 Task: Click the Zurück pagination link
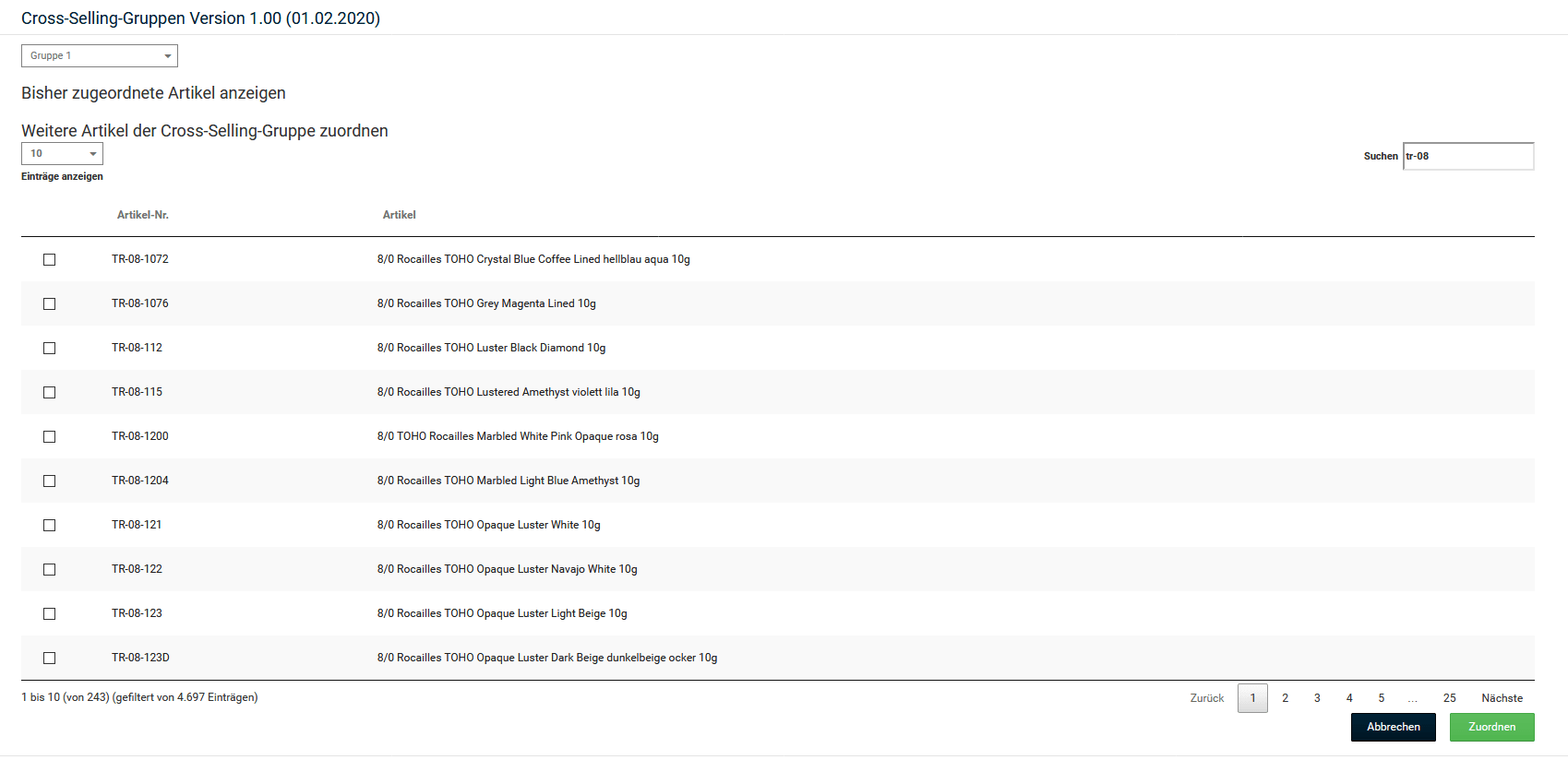tap(1207, 698)
